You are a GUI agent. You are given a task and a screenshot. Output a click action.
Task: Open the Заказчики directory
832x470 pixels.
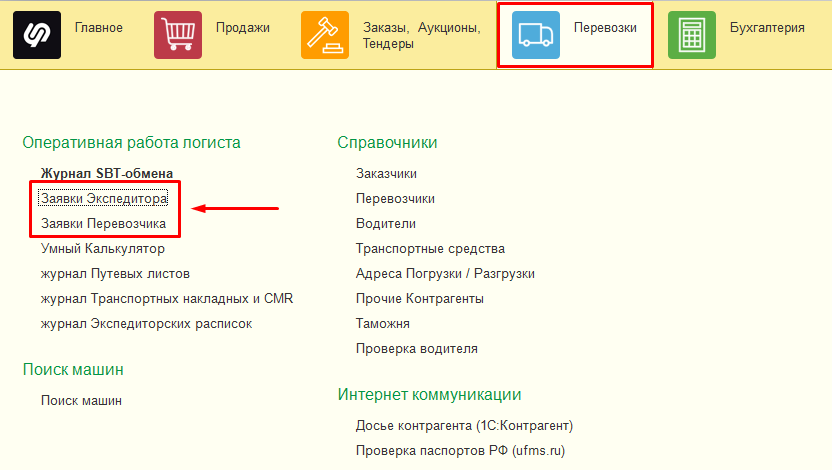(x=386, y=173)
